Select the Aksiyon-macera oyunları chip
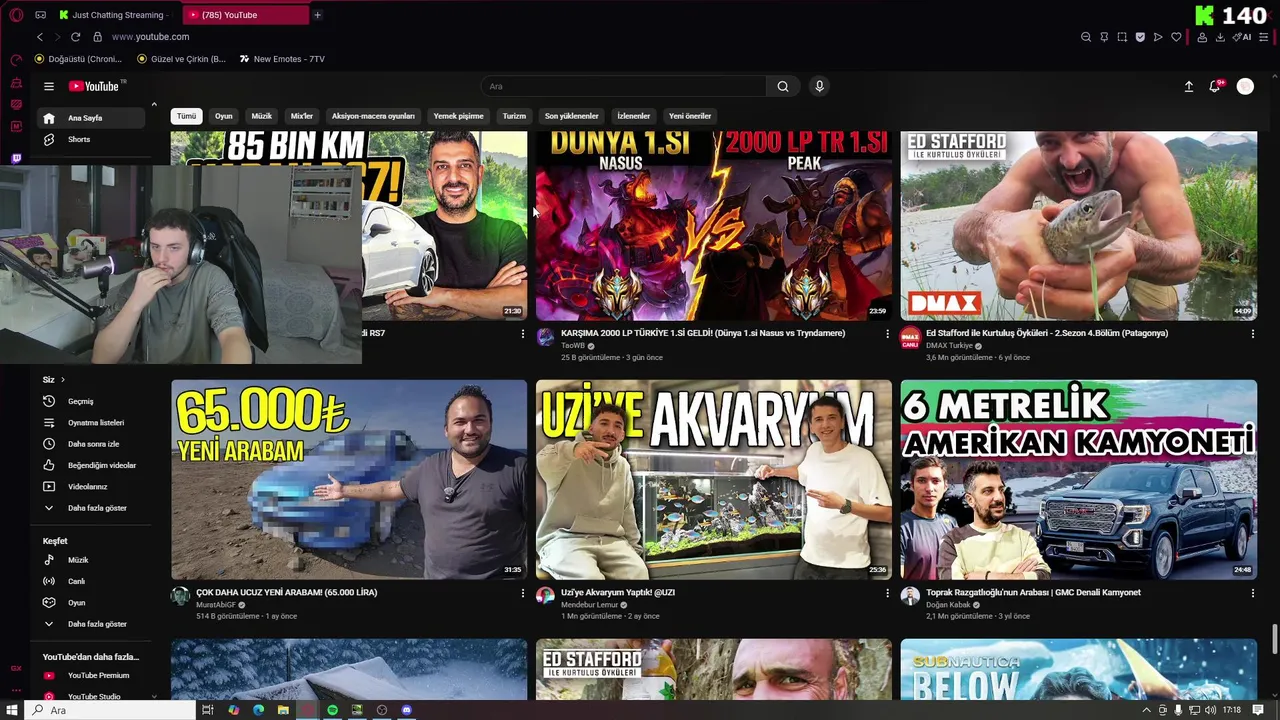Screen dimensions: 1280x720 (x=373, y=116)
